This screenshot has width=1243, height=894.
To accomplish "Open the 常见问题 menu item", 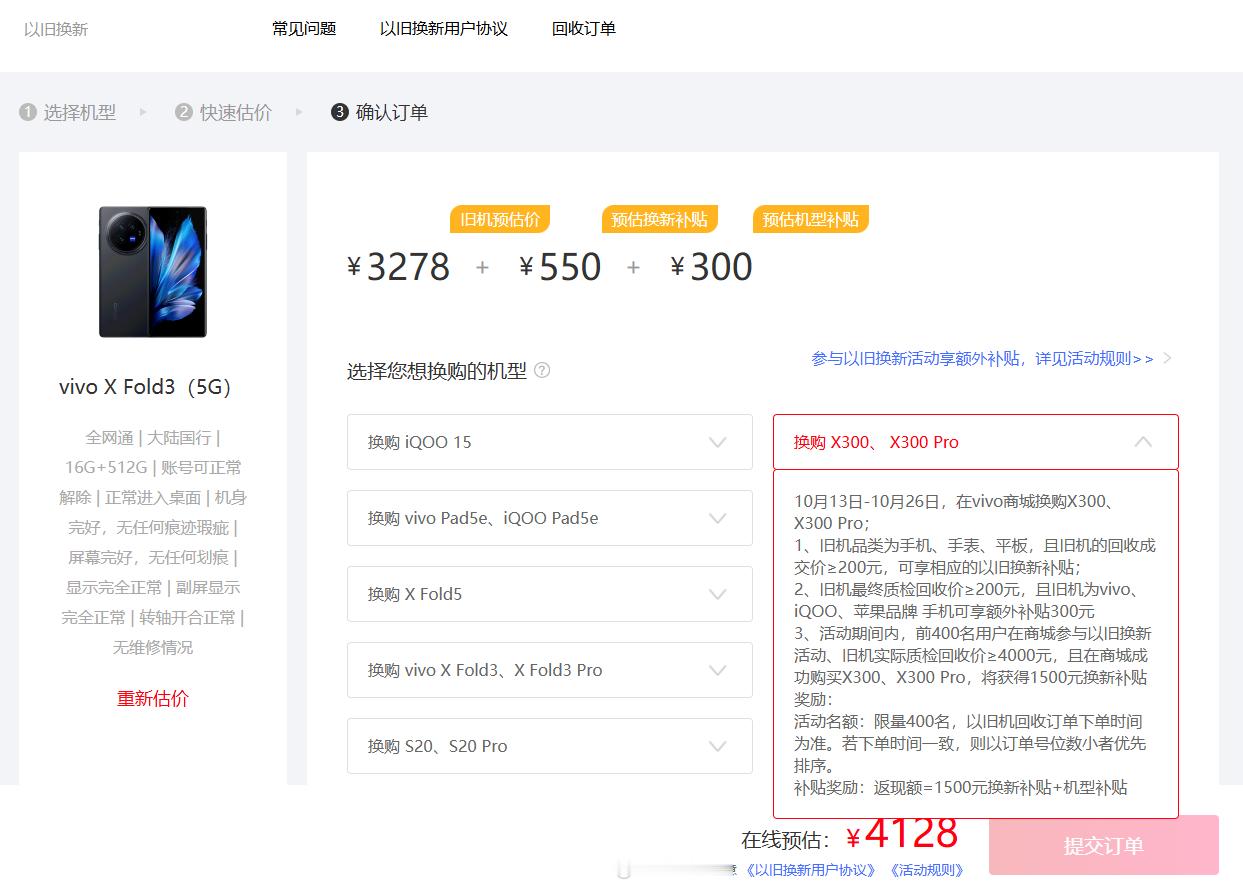I will pos(303,29).
